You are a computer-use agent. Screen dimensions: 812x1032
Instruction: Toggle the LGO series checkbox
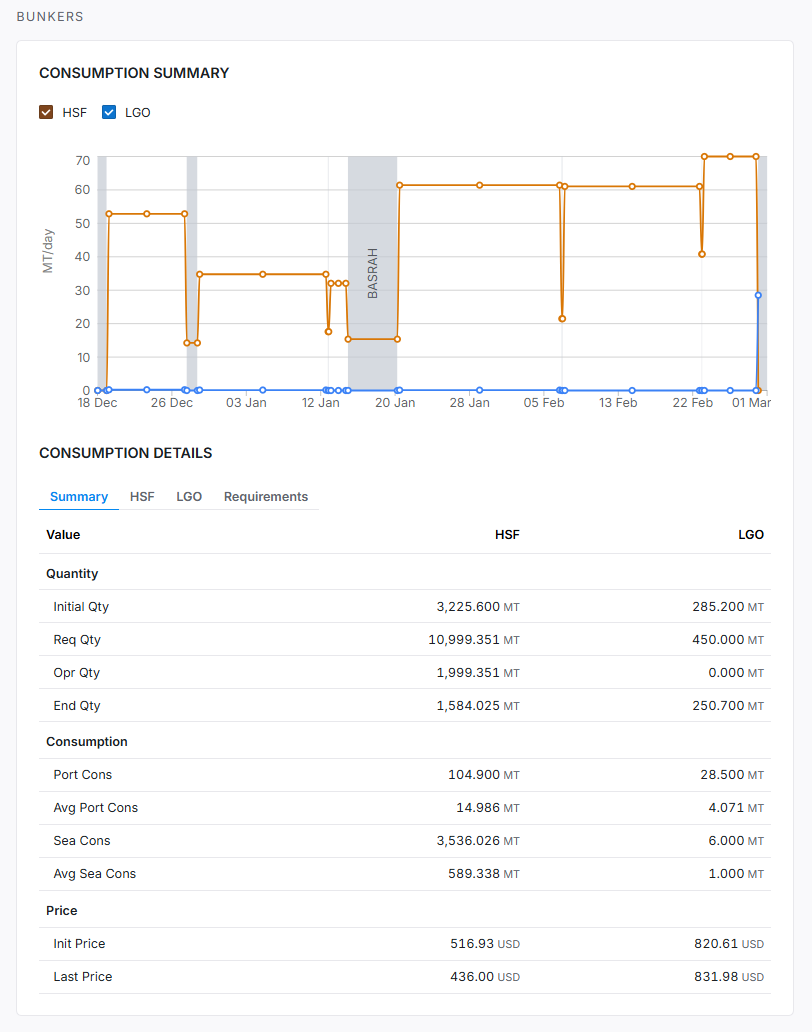point(110,112)
